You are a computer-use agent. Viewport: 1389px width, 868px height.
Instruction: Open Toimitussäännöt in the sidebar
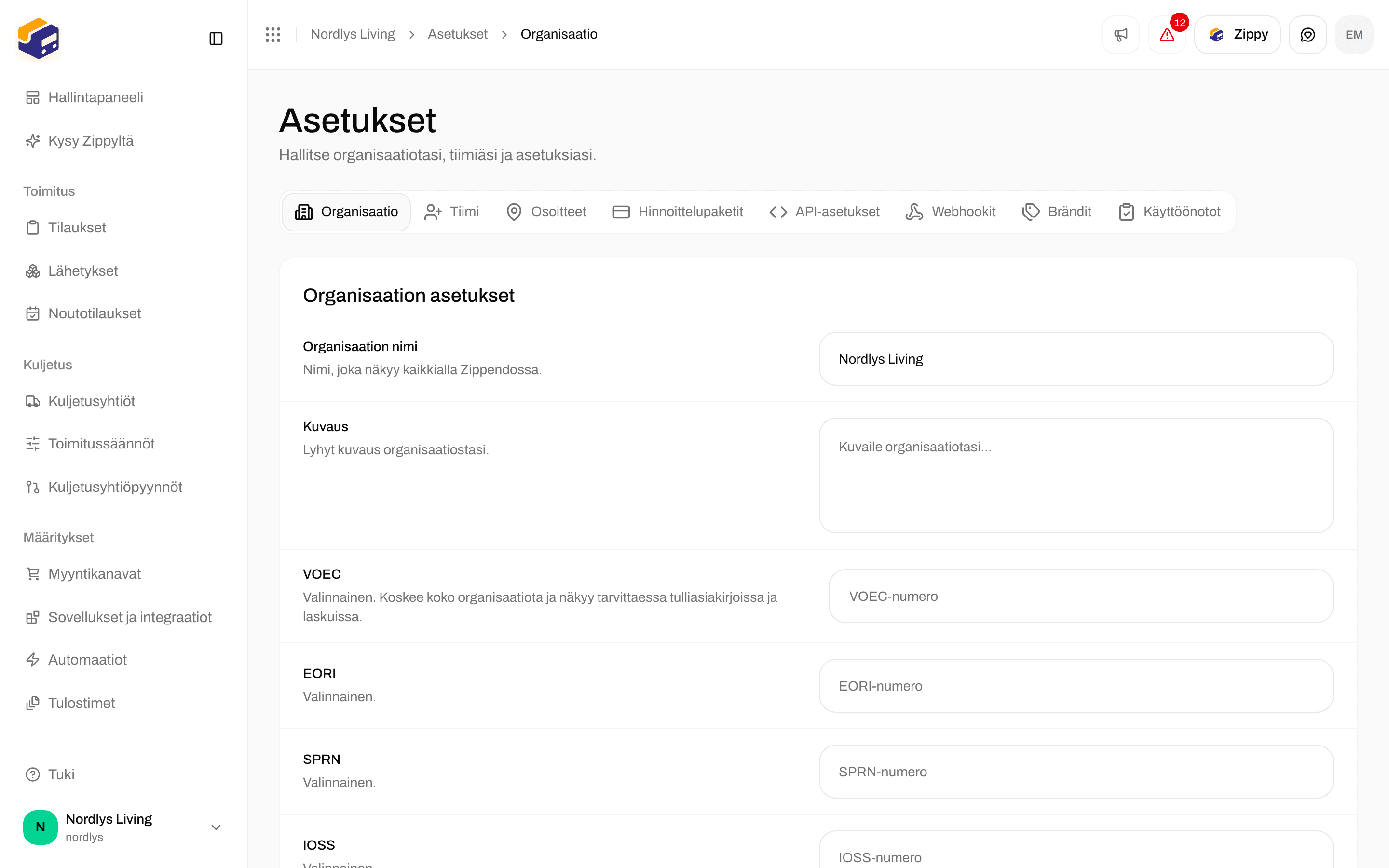pos(123,444)
